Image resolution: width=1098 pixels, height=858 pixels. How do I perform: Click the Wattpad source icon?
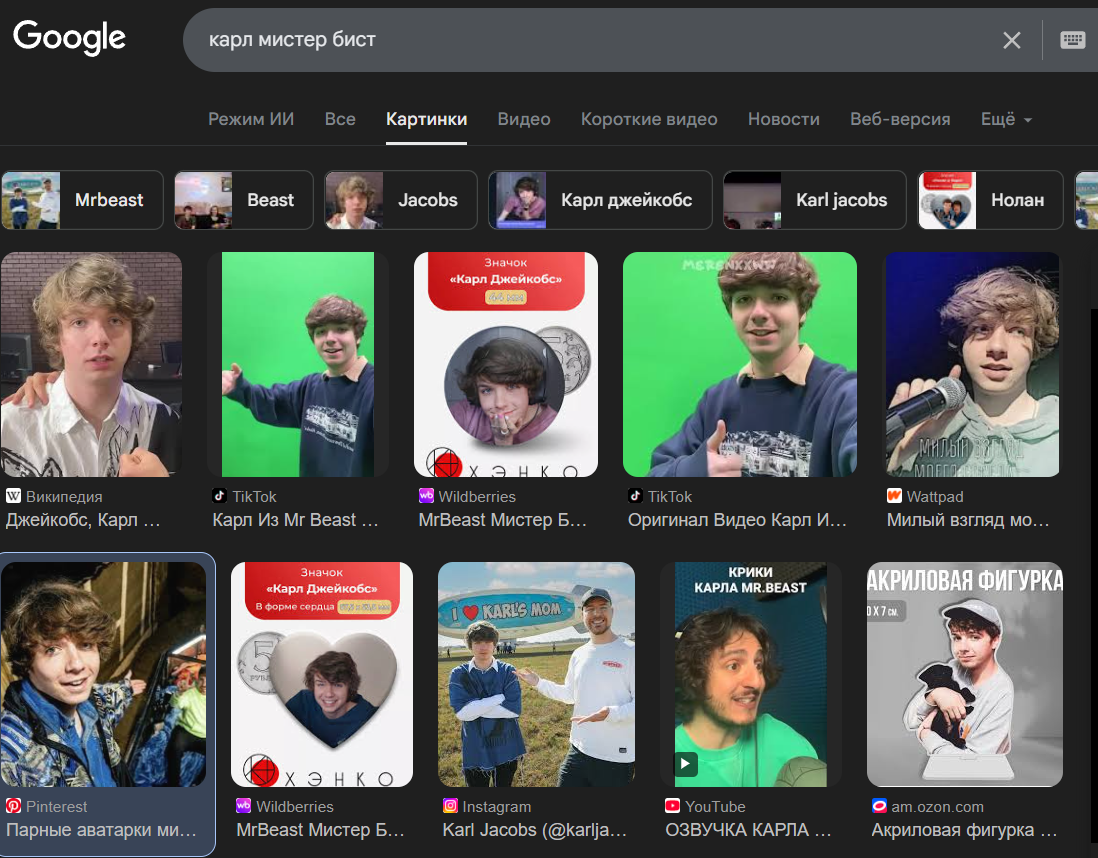coord(894,496)
